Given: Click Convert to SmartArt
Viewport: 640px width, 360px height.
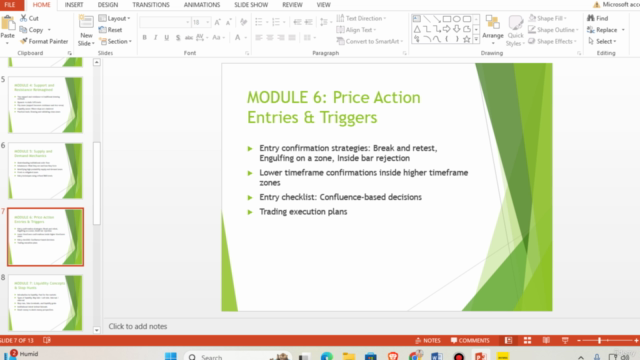Looking at the screenshot, I should [370, 41].
